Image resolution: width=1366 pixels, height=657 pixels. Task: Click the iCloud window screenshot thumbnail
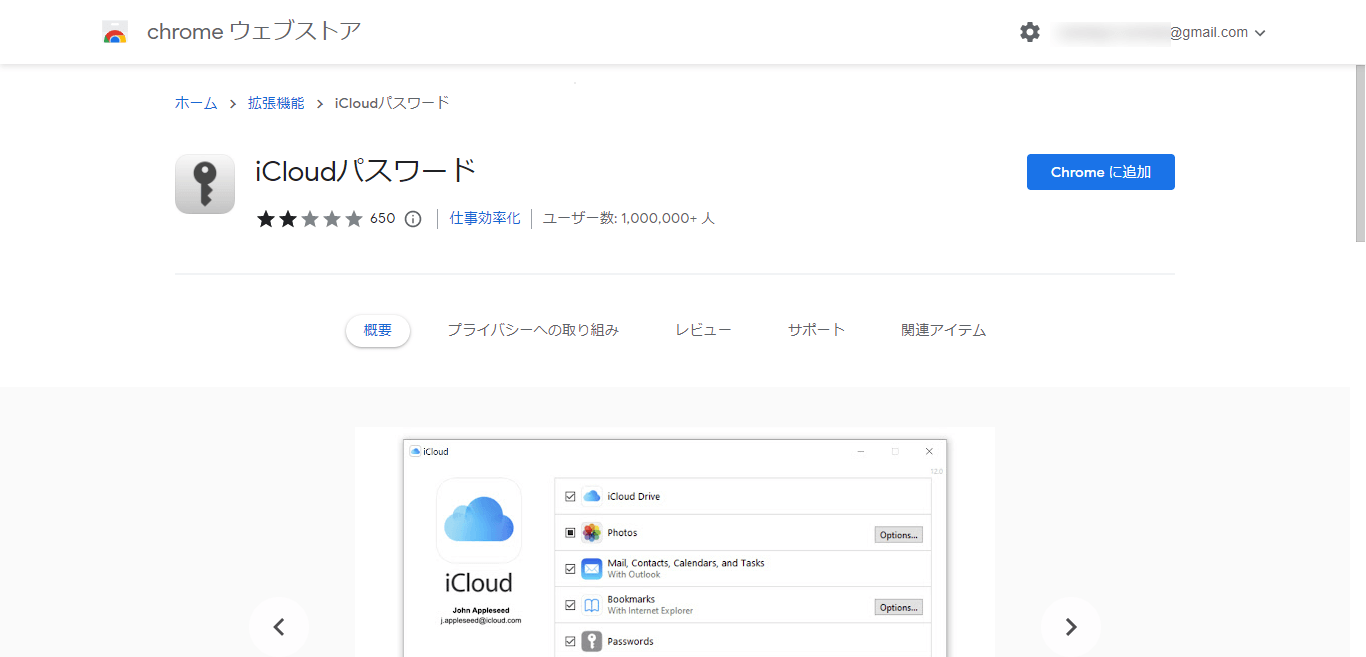coord(675,542)
